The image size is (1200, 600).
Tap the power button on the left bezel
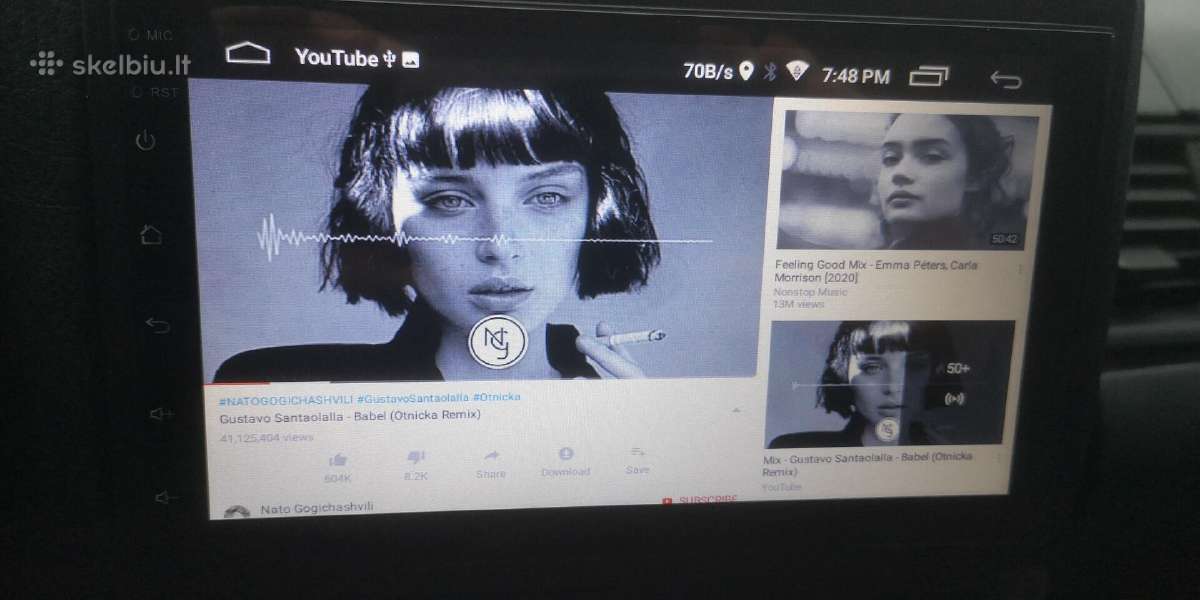pyautogui.click(x=146, y=140)
